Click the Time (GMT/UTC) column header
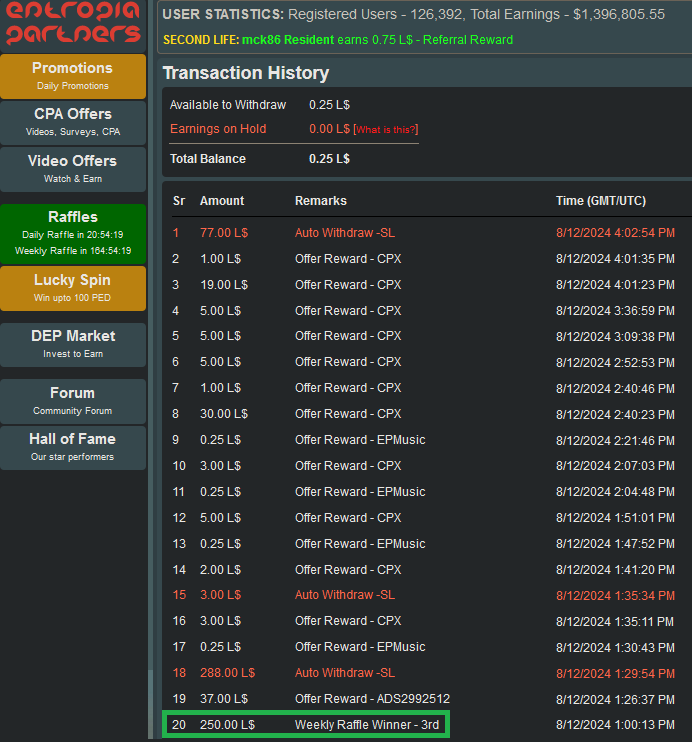This screenshot has width=692, height=742. click(x=601, y=201)
